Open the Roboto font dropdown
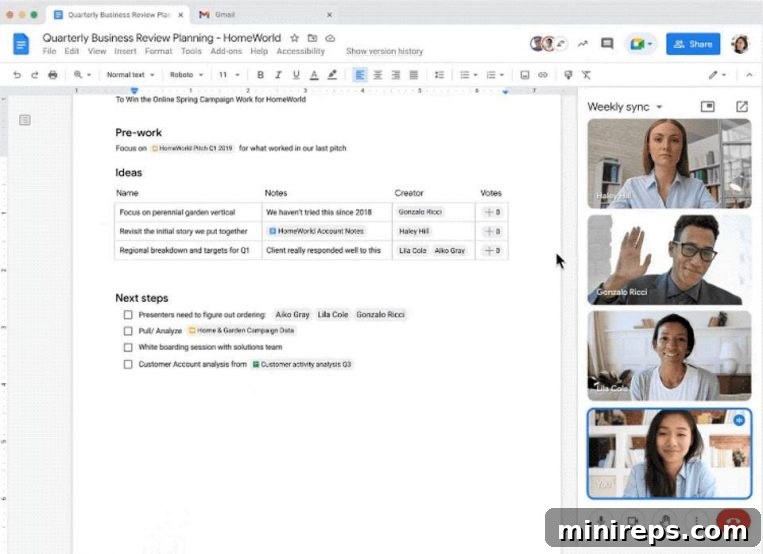The image size is (763, 554). [x=186, y=74]
